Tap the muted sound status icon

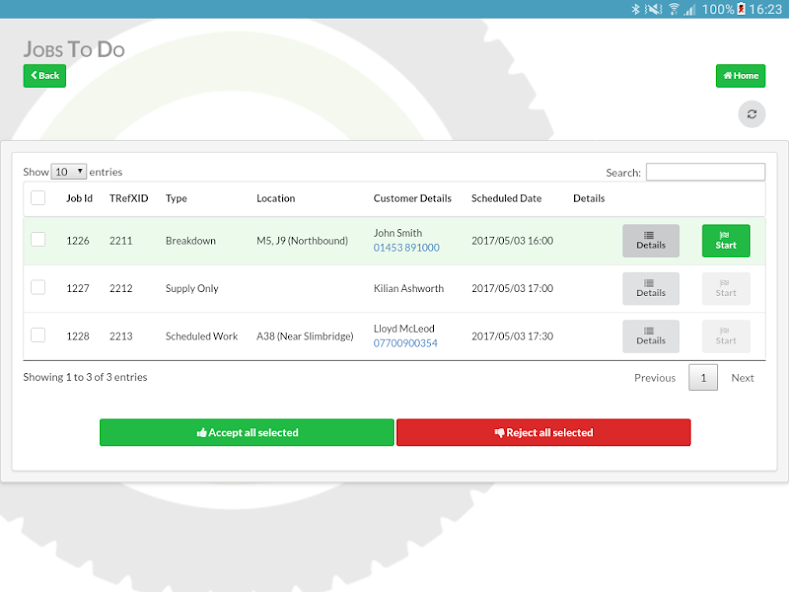654,9
